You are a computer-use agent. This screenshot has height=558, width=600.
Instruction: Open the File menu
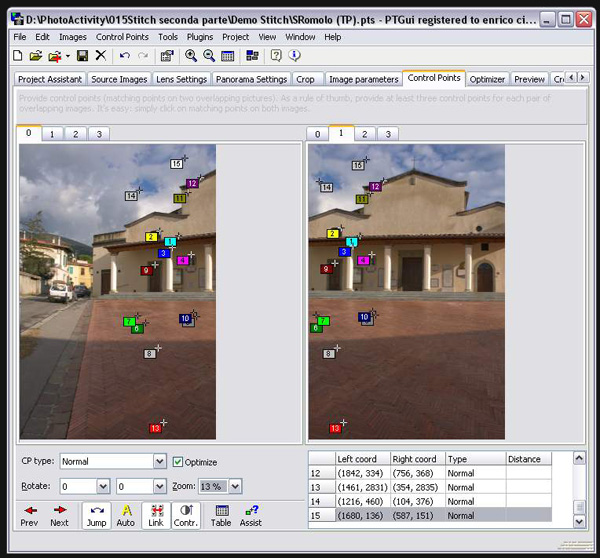tap(20, 37)
